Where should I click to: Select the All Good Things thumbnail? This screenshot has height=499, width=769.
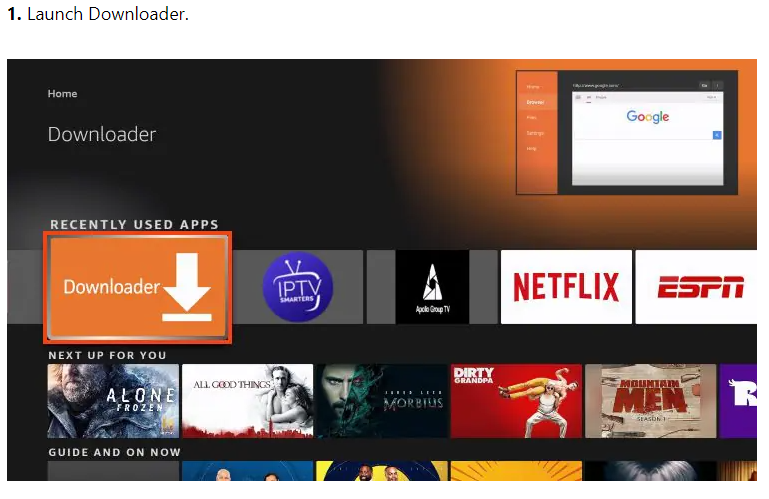click(x=247, y=401)
